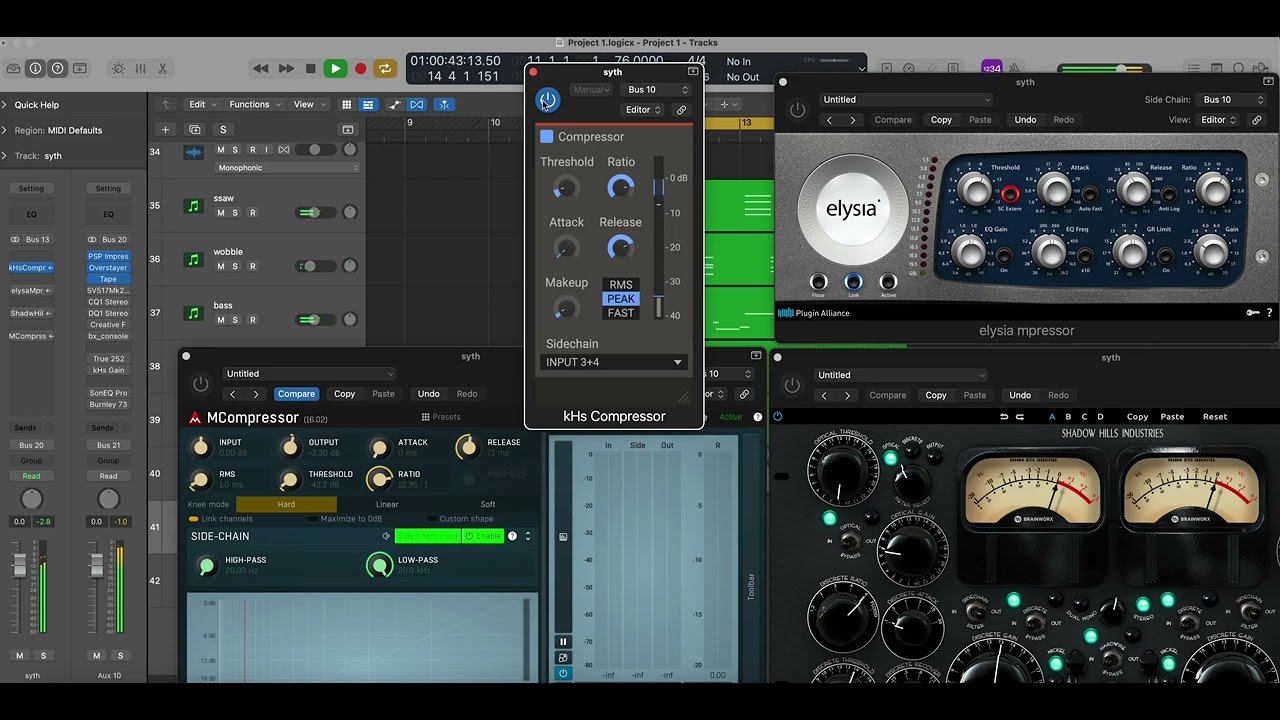Record-enable the bass track

(x=252, y=320)
